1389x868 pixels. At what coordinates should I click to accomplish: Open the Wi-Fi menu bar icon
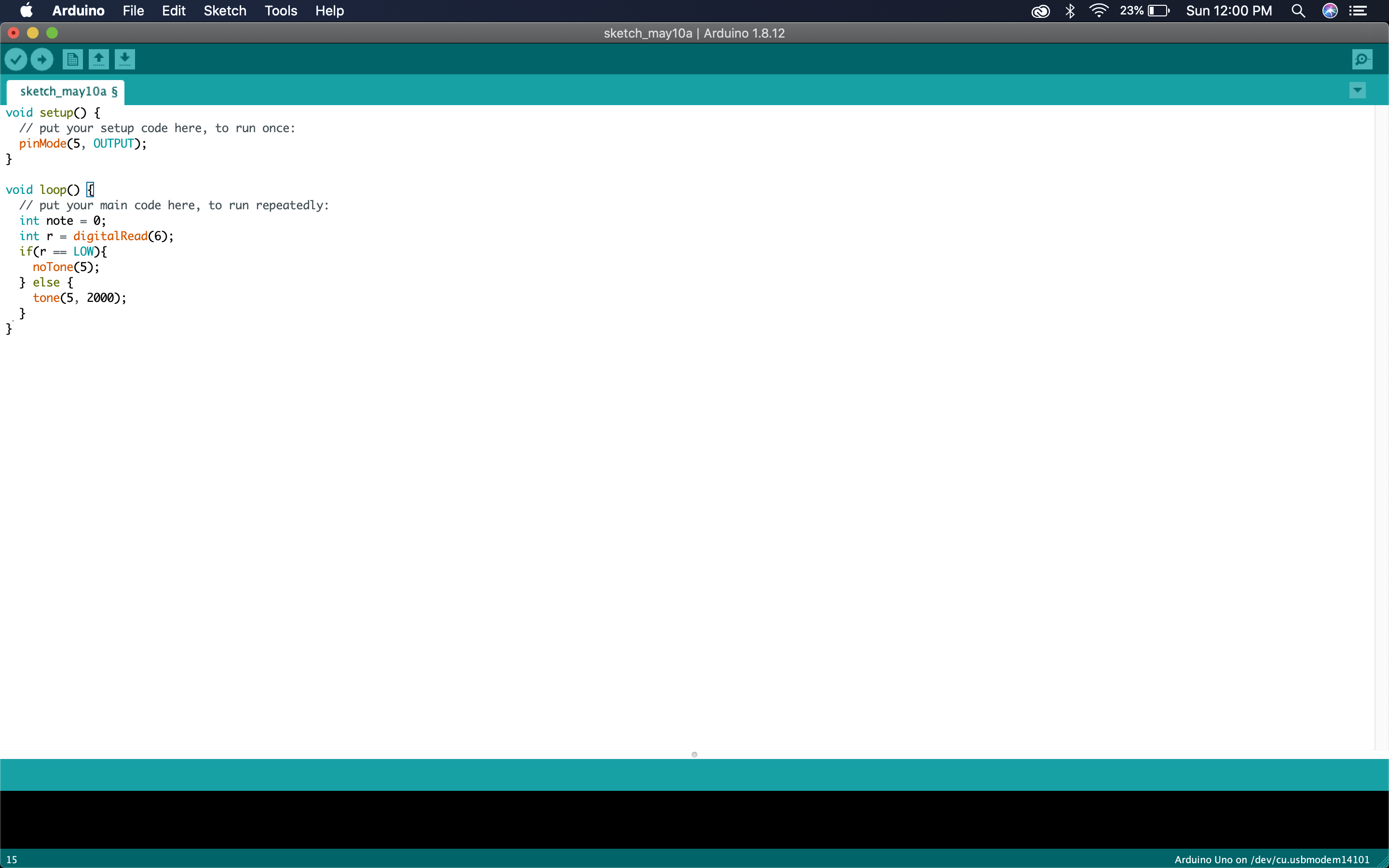tap(1098, 10)
